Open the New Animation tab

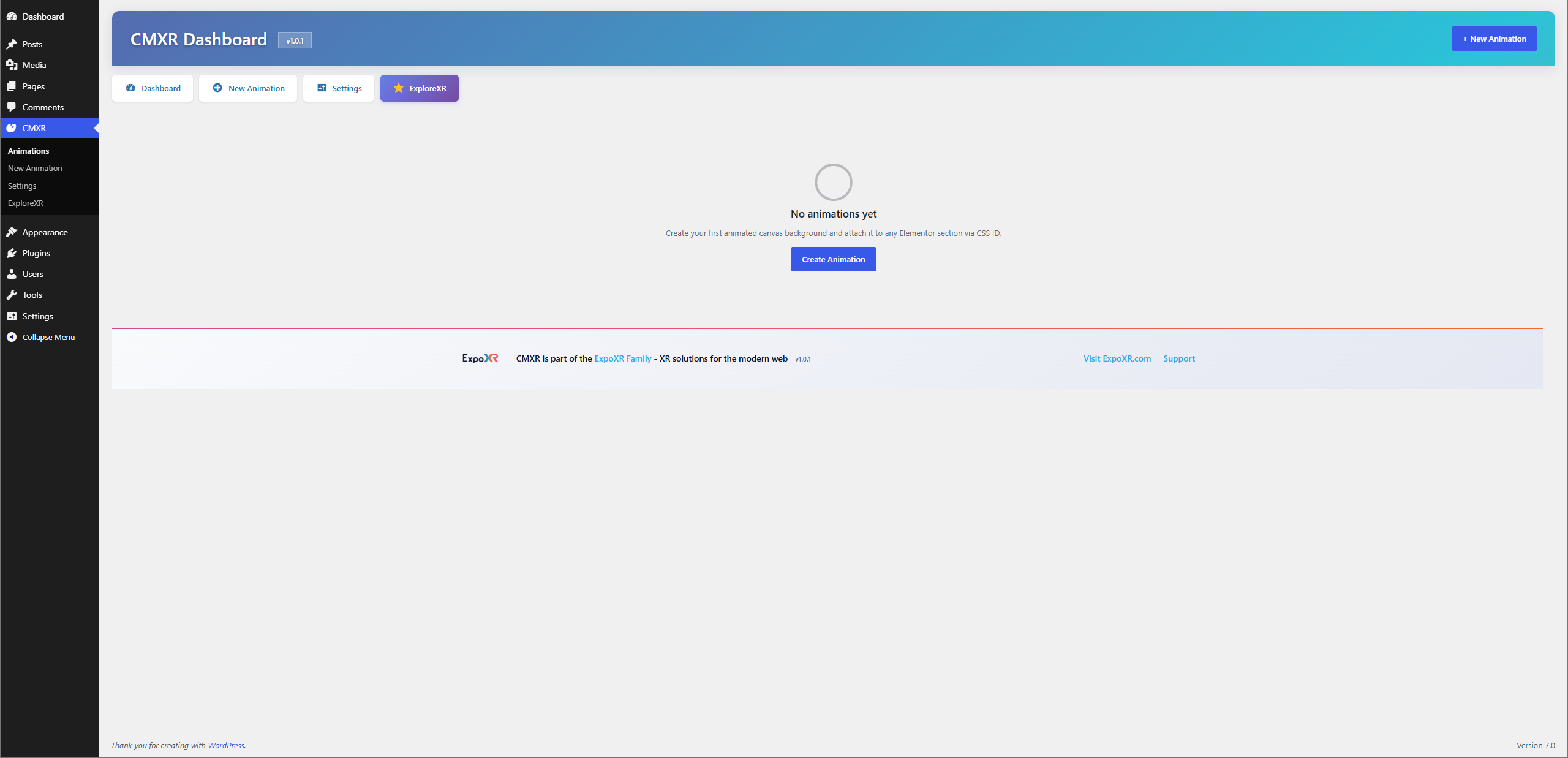pos(248,88)
